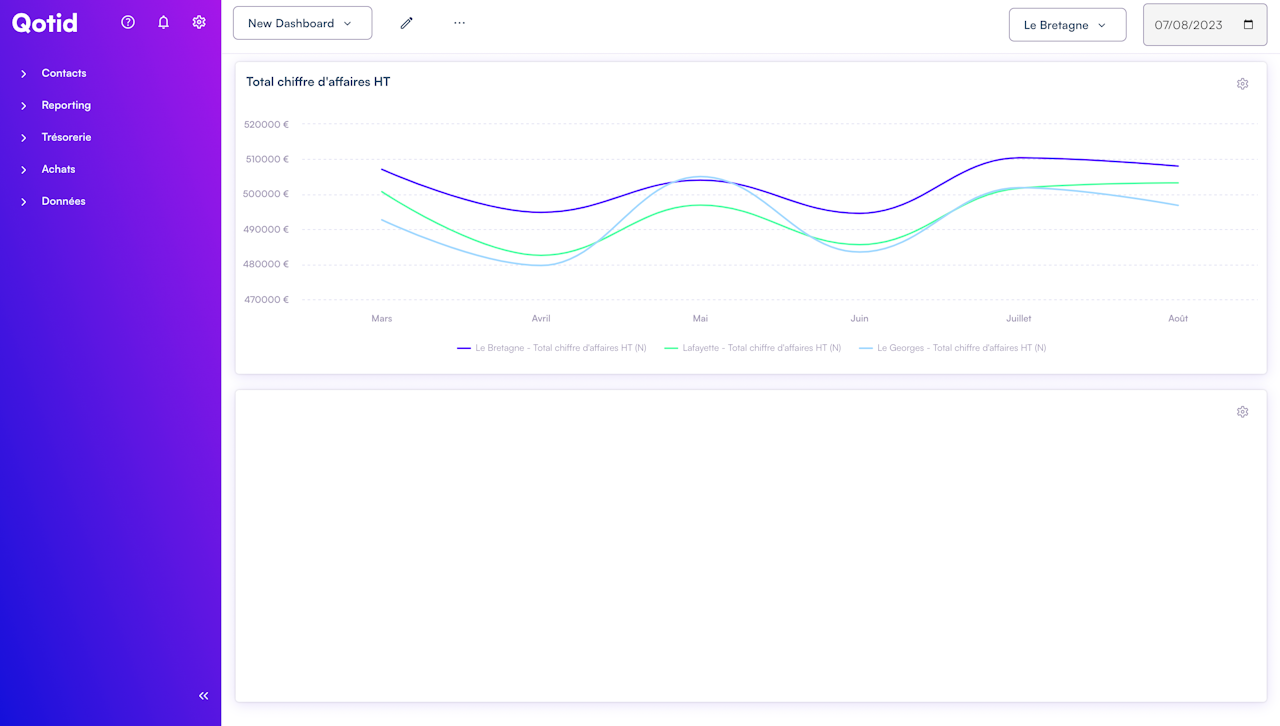Expand the Reporting sidebar menu
This screenshot has height=726, width=1280.
pos(66,105)
